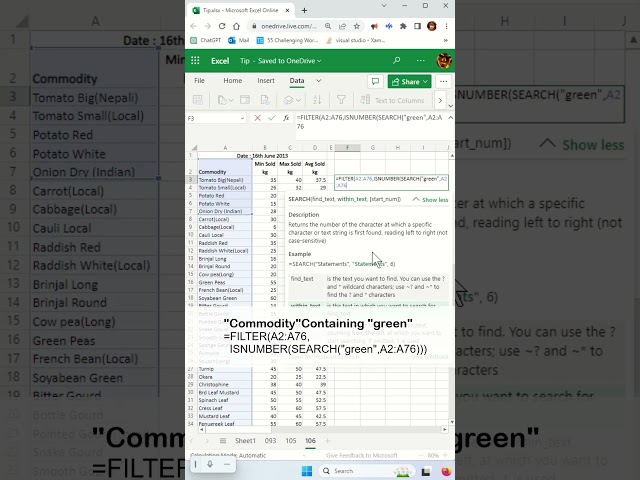Expand the Data Types dropdown in ribbon
The height and width of the screenshot is (480, 640).
(298, 100)
